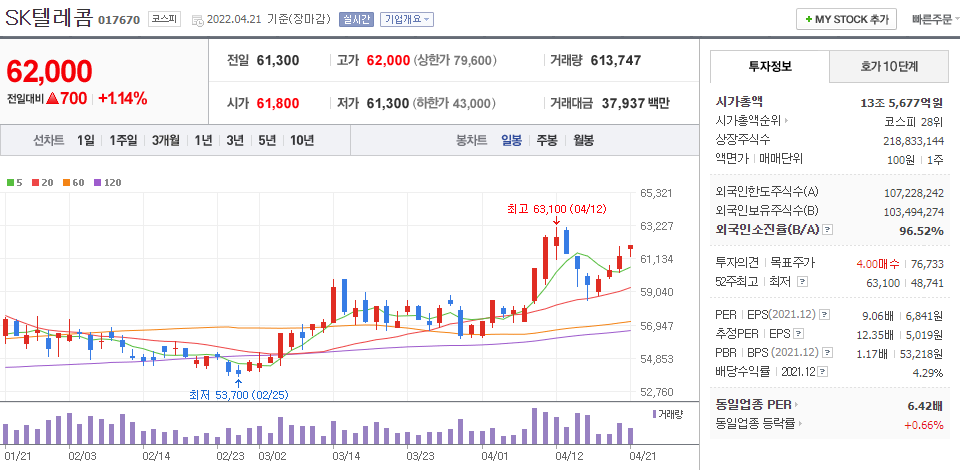Image resolution: width=964 pixels, height=470 pixels.
Task: Click the 시가총액 value 13조 5,677억원
Action: coord(902,103)
